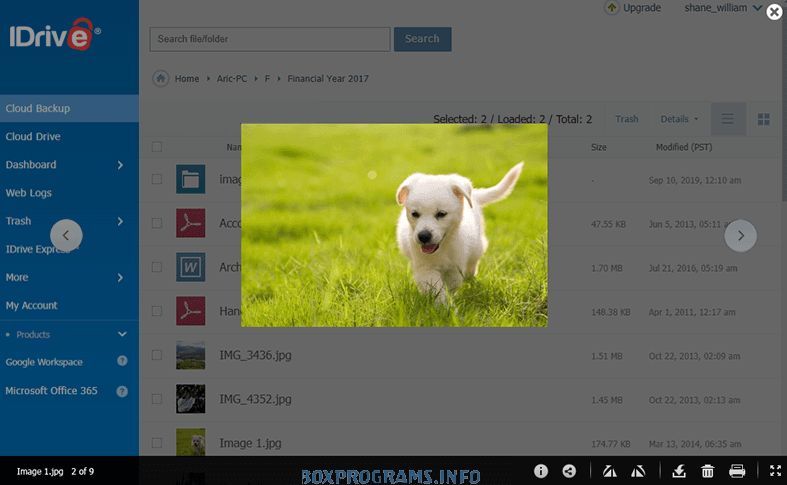Viewport: 787px width, 485px height.
Task: Click the share icon in the bottom toolbar
Action: point(569,471)
